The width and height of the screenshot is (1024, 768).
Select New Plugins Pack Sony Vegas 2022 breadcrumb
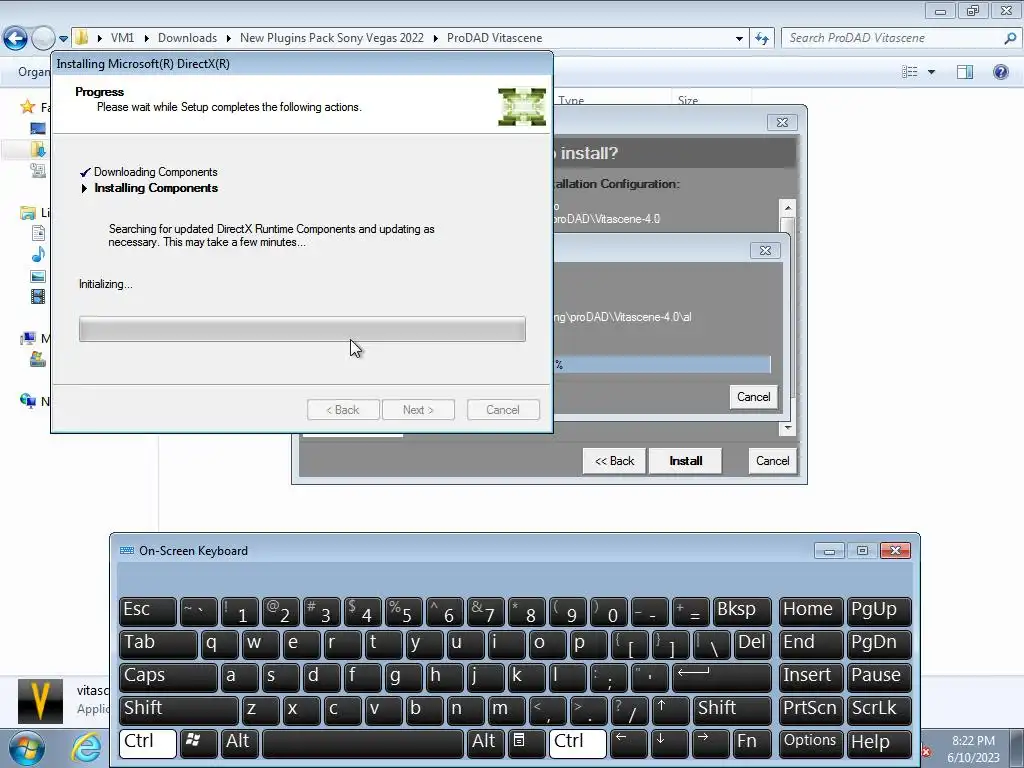pyautogui.click(x=332, y=38)
